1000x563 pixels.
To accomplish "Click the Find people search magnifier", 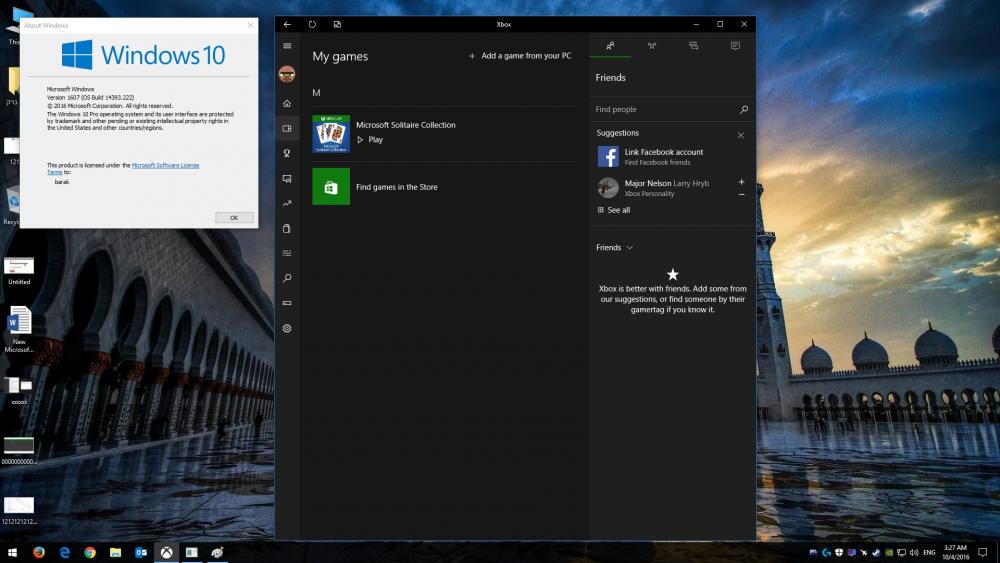I will [x=744, y=110].
